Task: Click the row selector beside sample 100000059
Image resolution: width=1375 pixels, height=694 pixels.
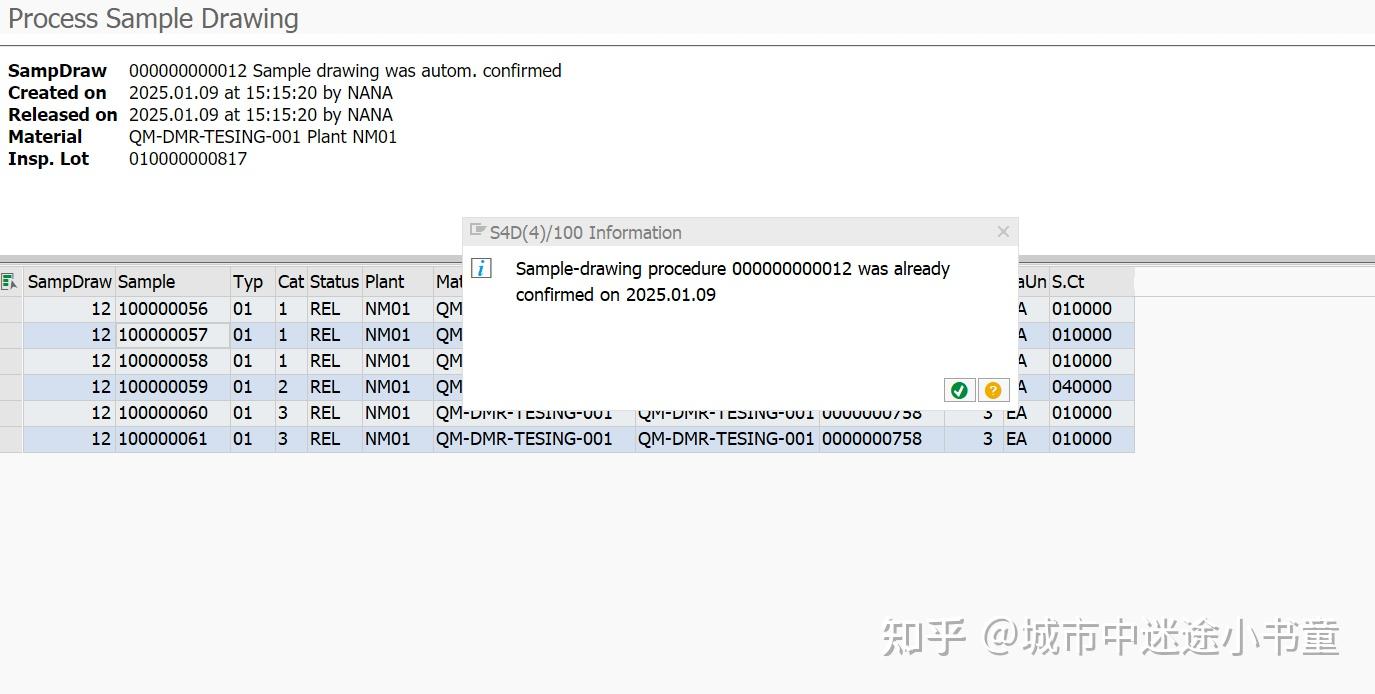Action: click(x=10, y=387)
